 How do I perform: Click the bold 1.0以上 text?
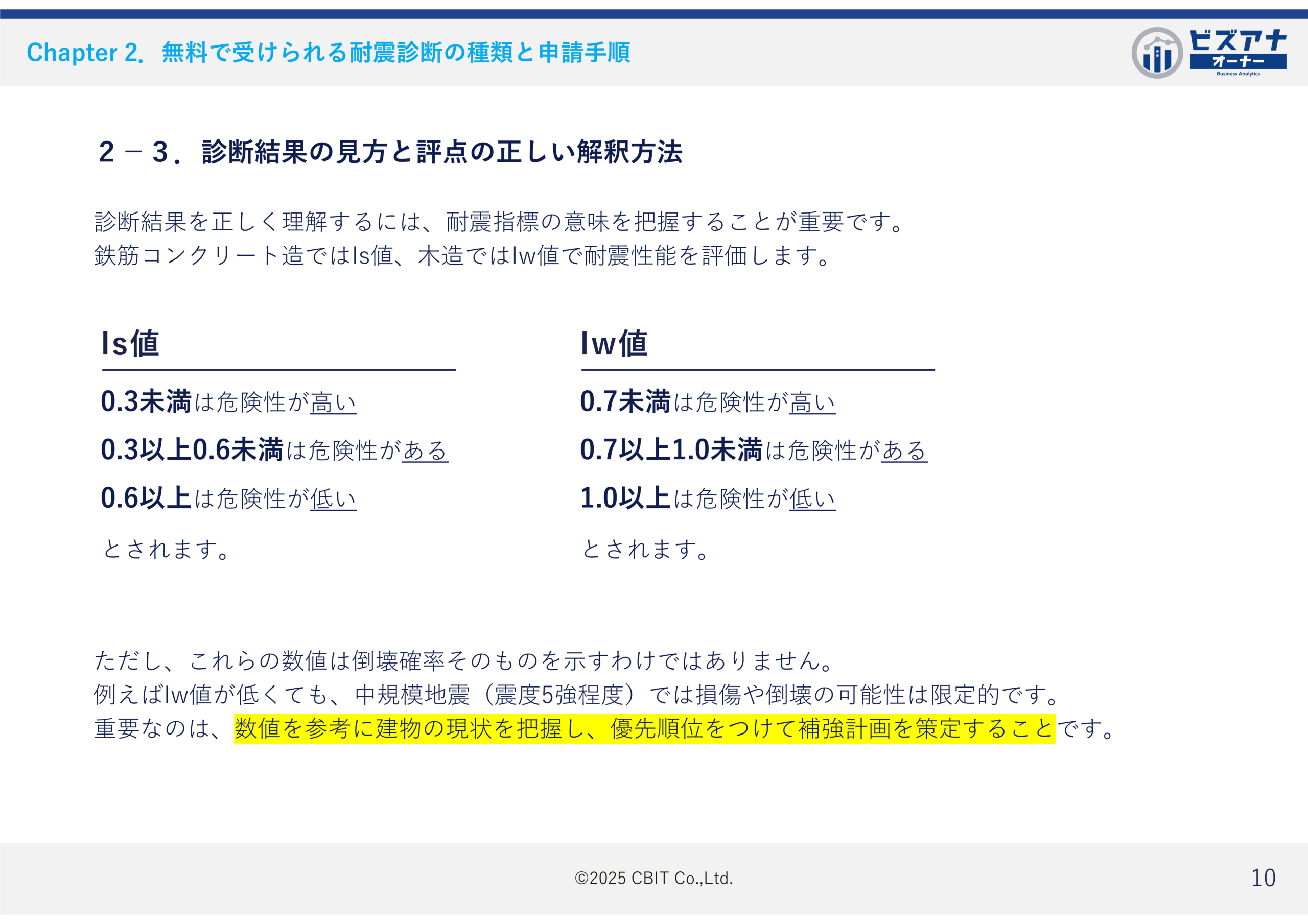click(625, 499)
